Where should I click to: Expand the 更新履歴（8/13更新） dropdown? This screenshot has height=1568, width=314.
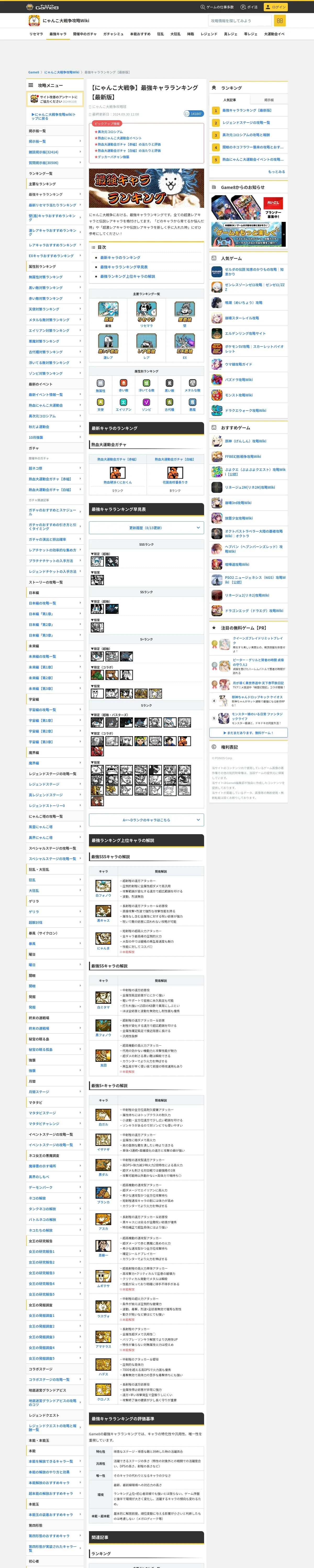(x=146, y=528)
